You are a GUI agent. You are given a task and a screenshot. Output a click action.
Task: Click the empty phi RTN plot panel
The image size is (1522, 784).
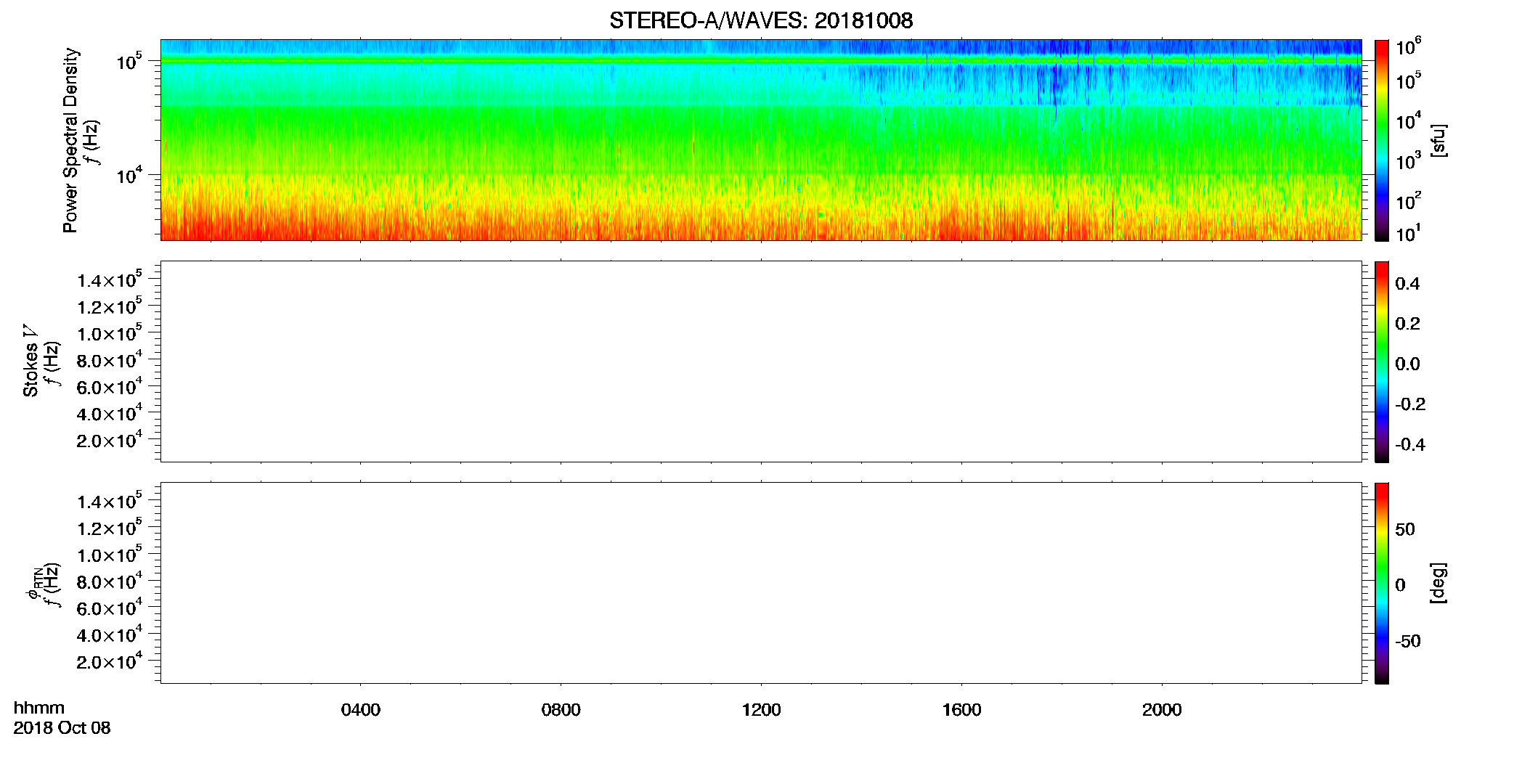[x=761, y=583]
